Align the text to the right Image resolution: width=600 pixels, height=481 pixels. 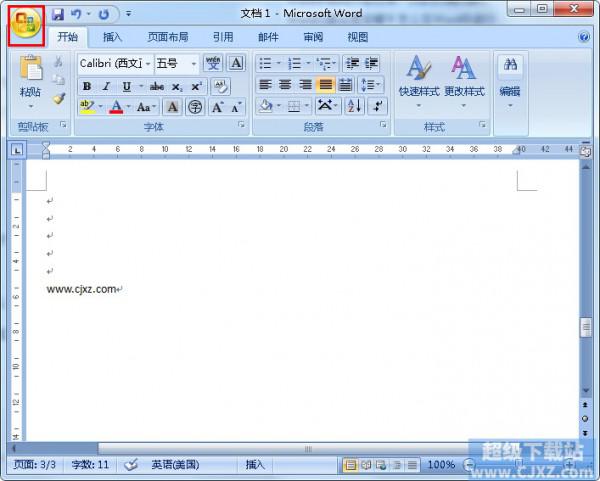coord(305,85)
